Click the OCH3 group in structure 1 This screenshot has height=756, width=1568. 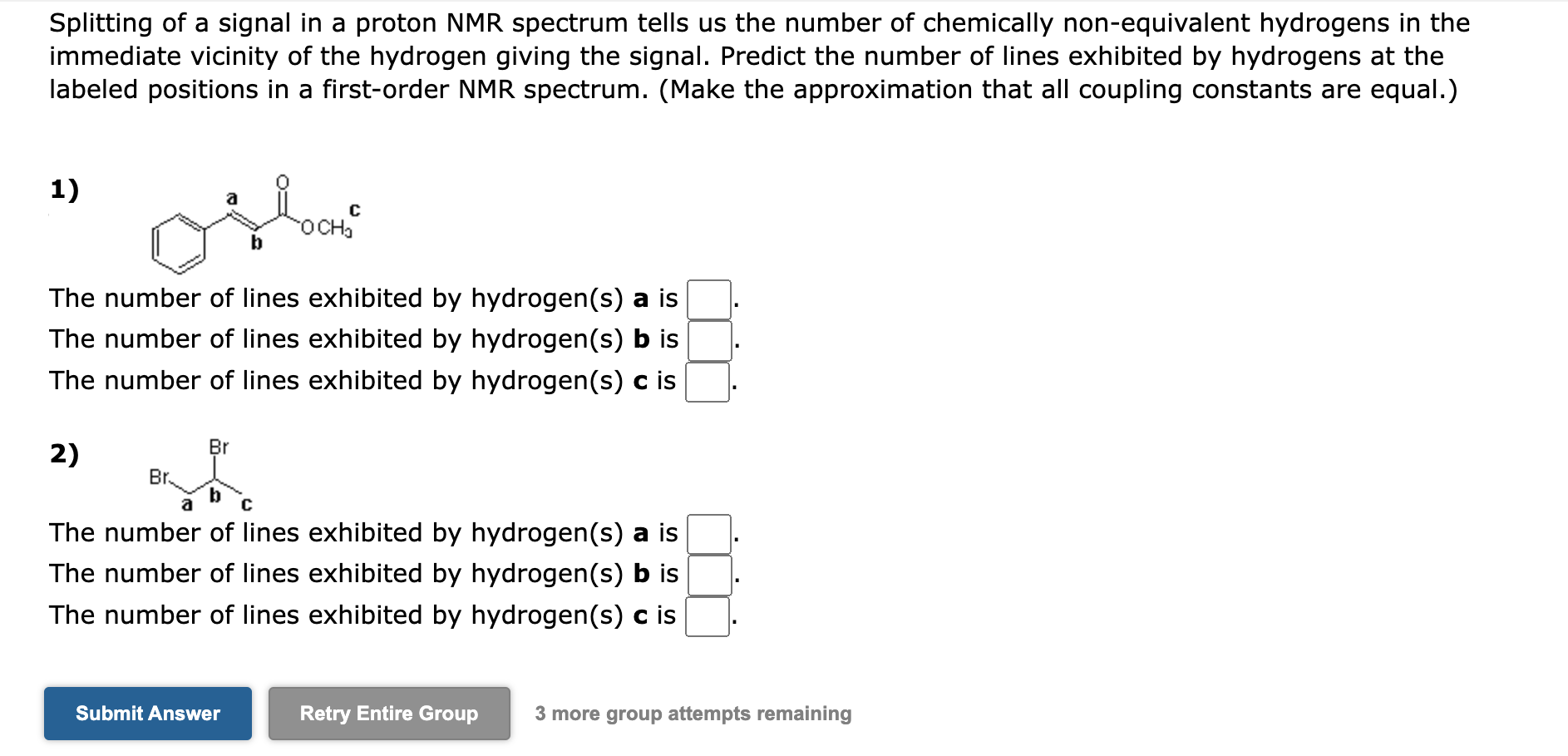326,225
